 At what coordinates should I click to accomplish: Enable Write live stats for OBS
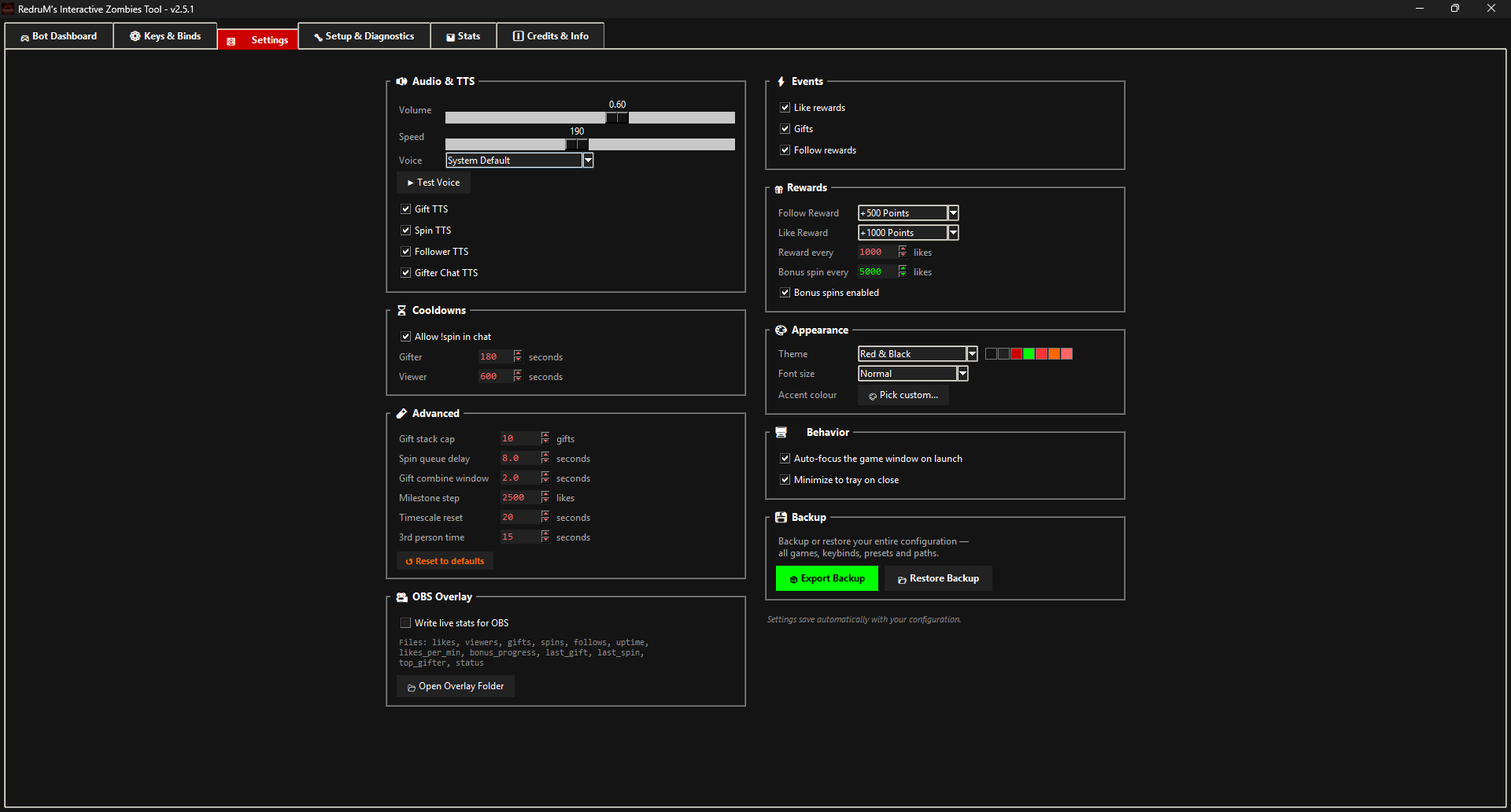click(x=406, y=623)
